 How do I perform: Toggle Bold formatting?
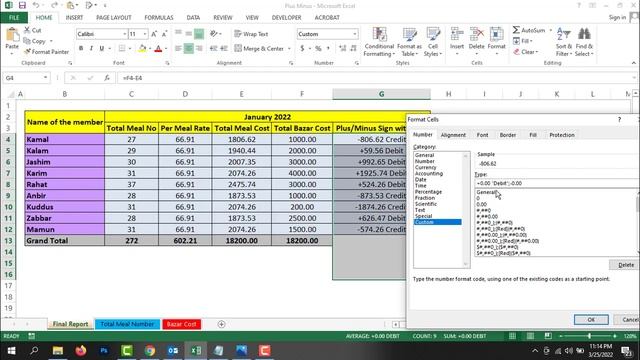click(x=81, y=48)
